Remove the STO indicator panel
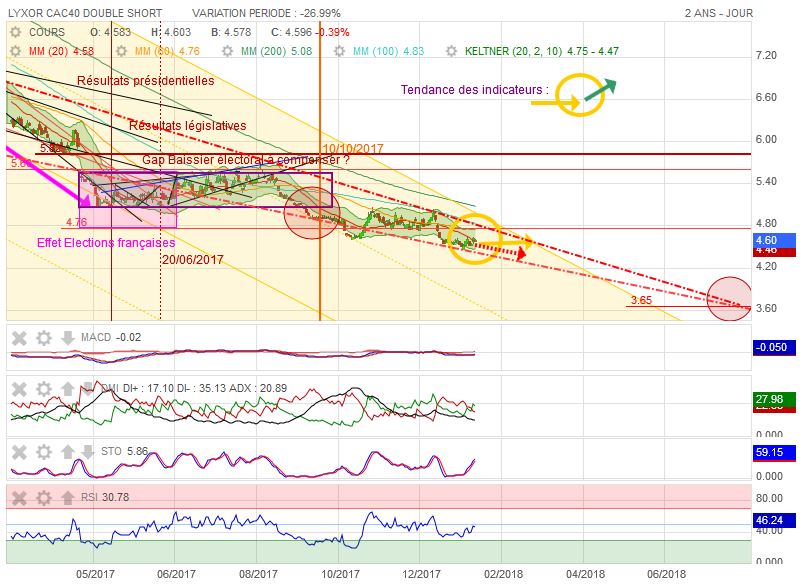The width and height of the screenshot is (804, 584). click(19, 452)
